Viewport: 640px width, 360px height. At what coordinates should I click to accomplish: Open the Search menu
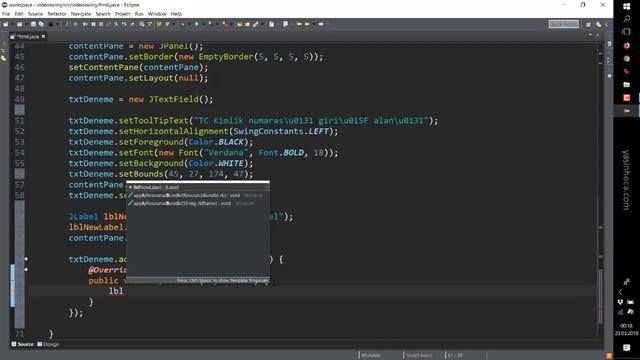(x=103, y=14)
